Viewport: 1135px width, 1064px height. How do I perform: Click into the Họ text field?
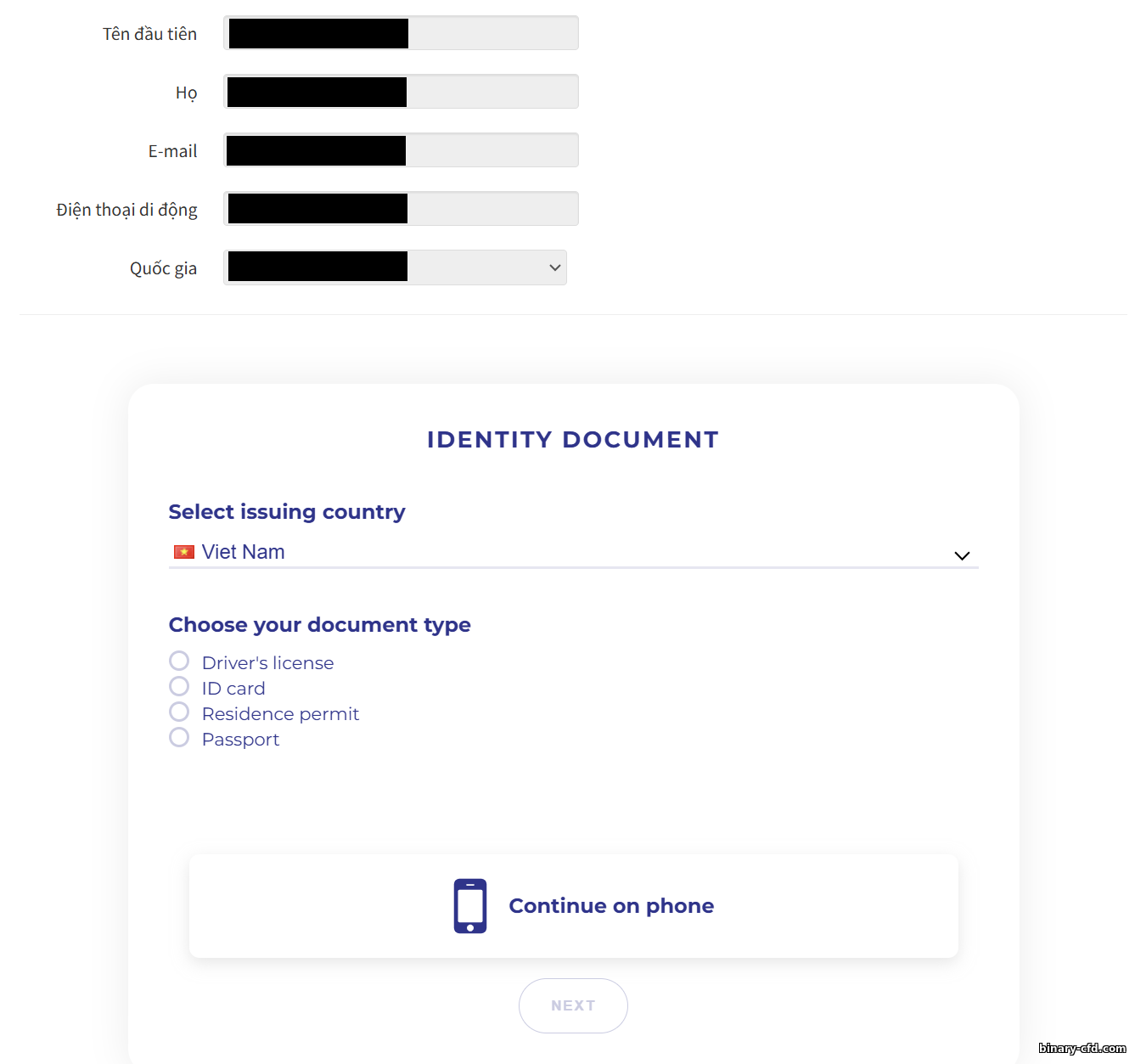[401, 92]
